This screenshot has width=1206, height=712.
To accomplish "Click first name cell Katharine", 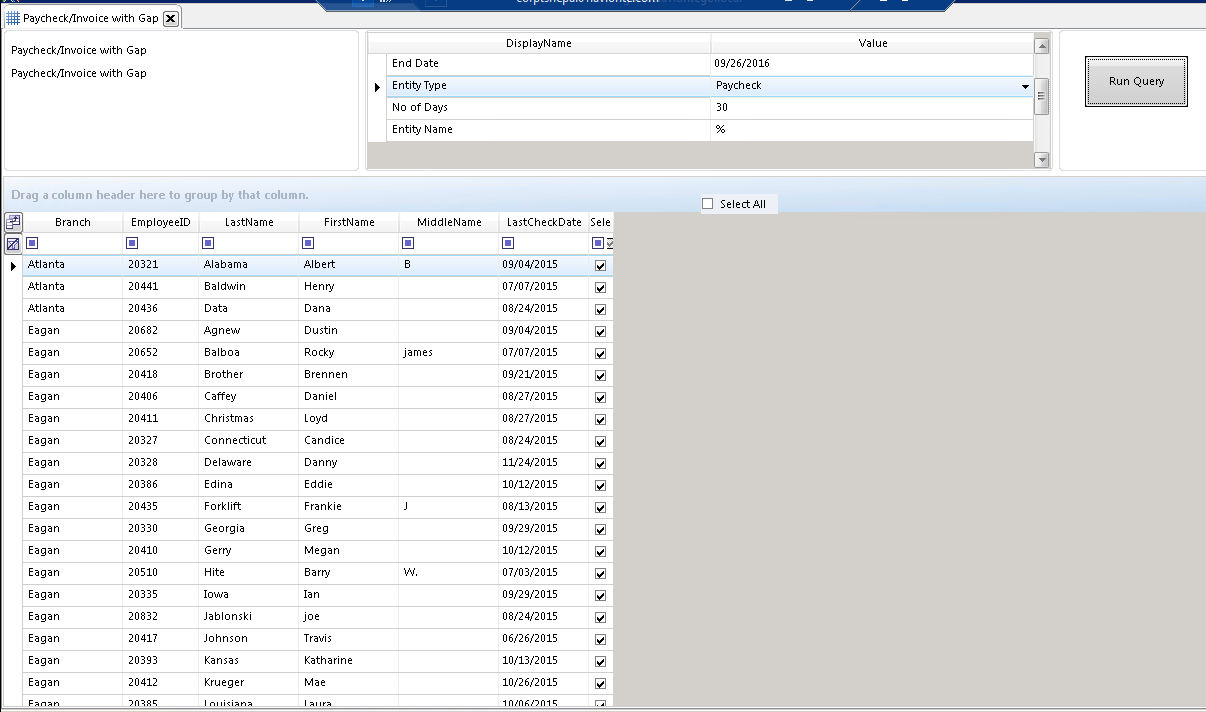I will (349, 660).
